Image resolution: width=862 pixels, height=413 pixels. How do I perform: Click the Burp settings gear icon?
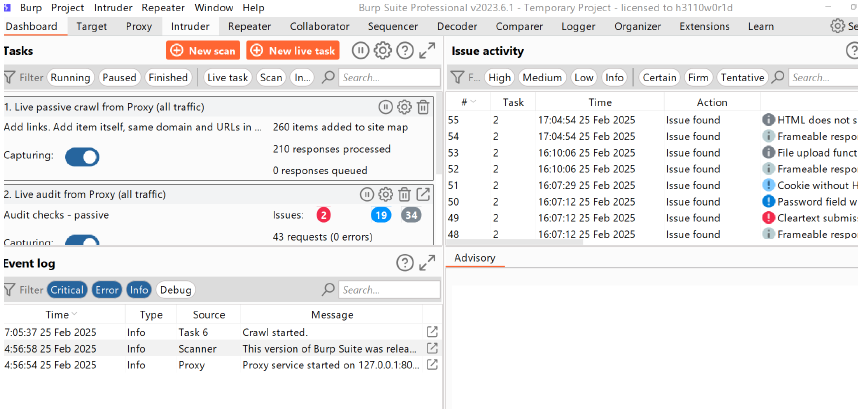point(837,26)
